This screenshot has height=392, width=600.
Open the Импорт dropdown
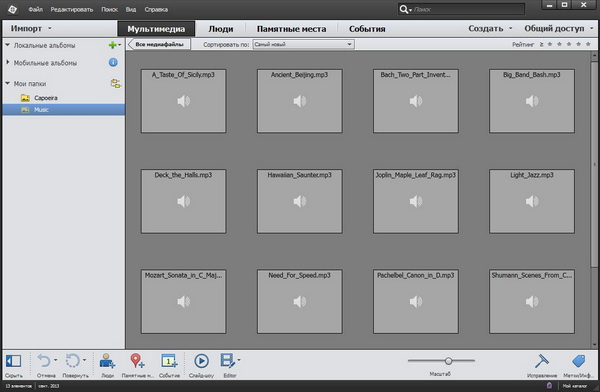(31, 28)
